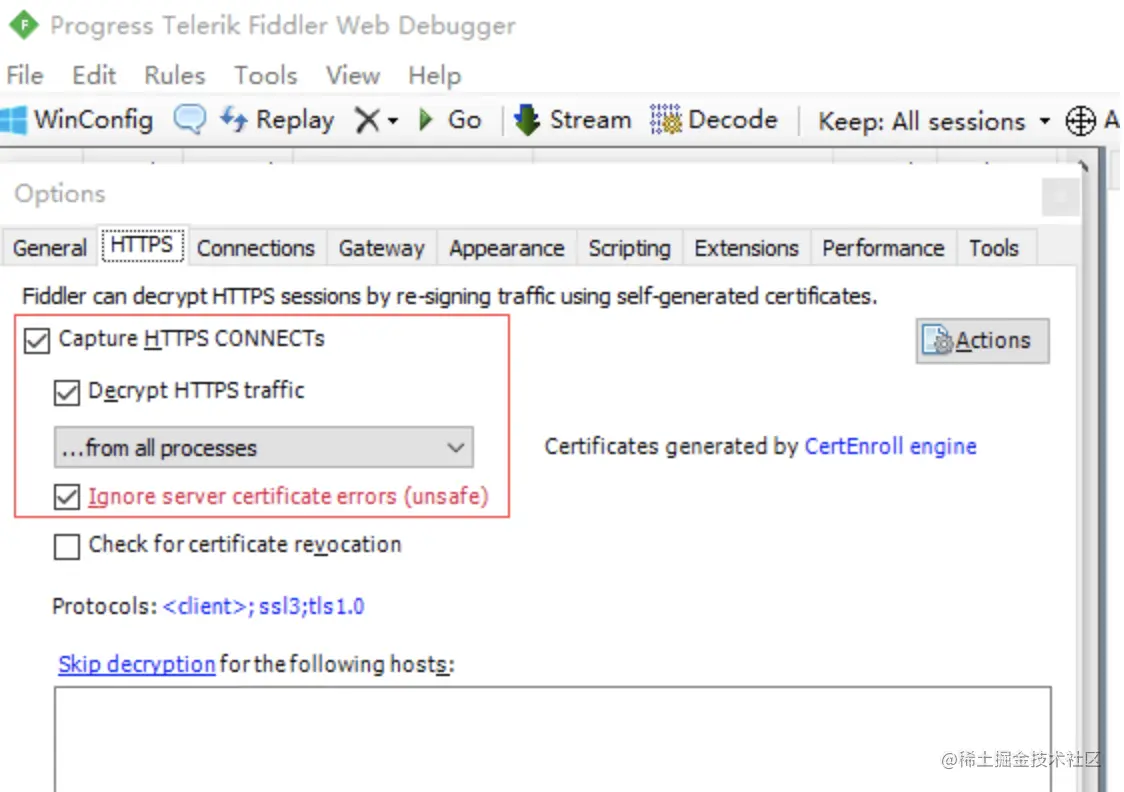Click the Fiddler logo icon in title bar
Screen dimensions: 1124x792
click(24, 25)
